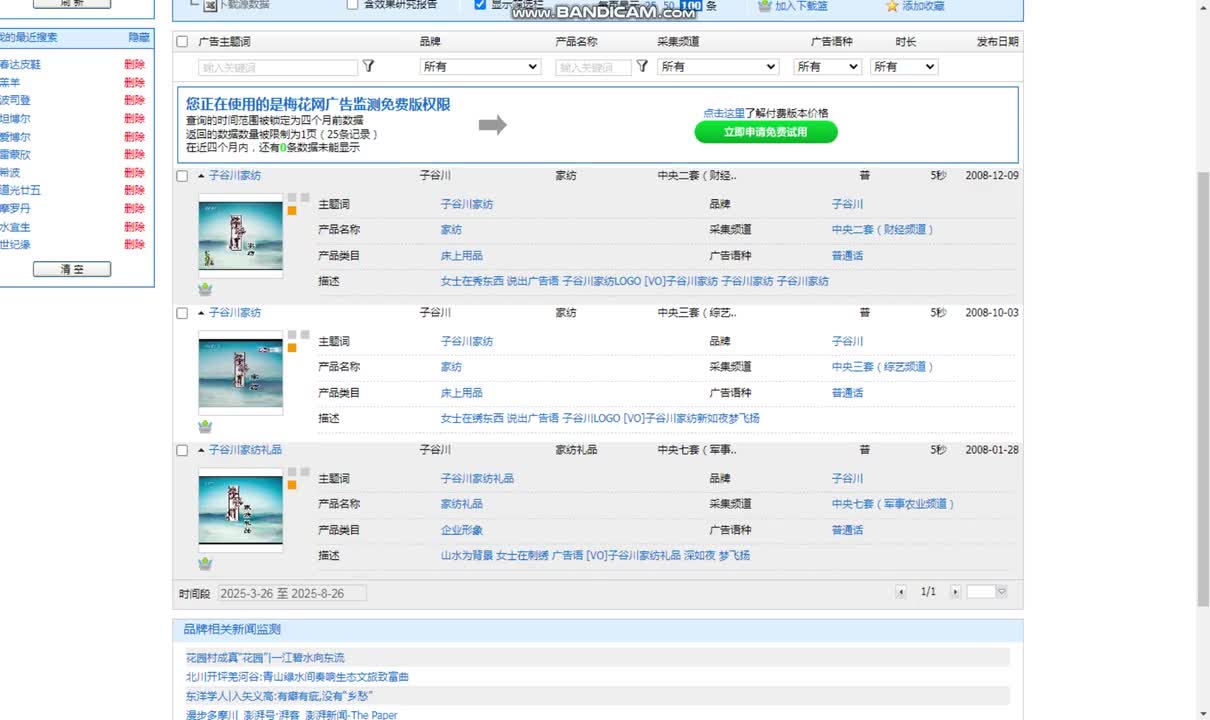
Task: Hide the recent searches panel via 隐藏
Action: pyautogui.click(x=139, y=37)
